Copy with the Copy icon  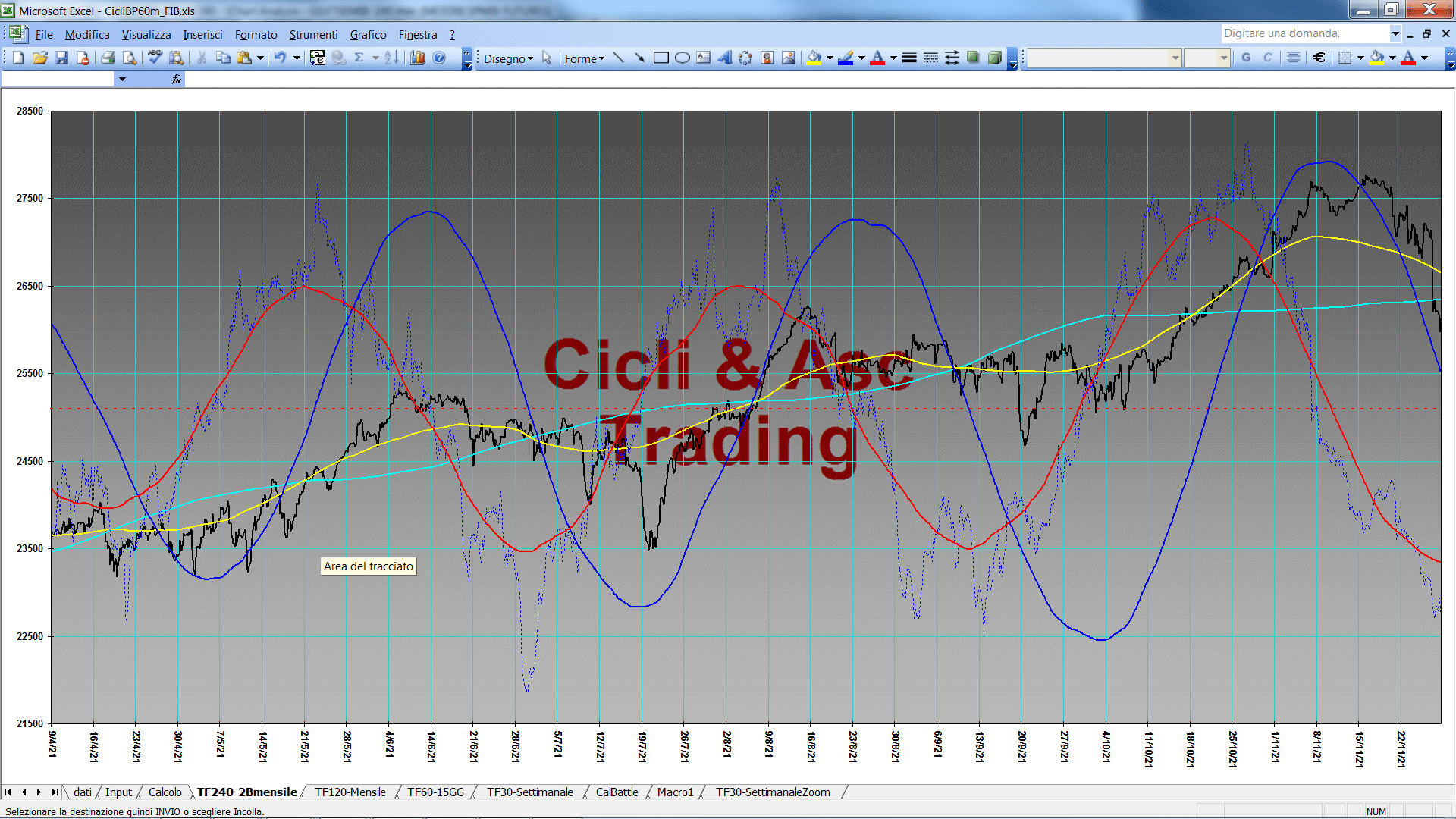click(223, 58)
